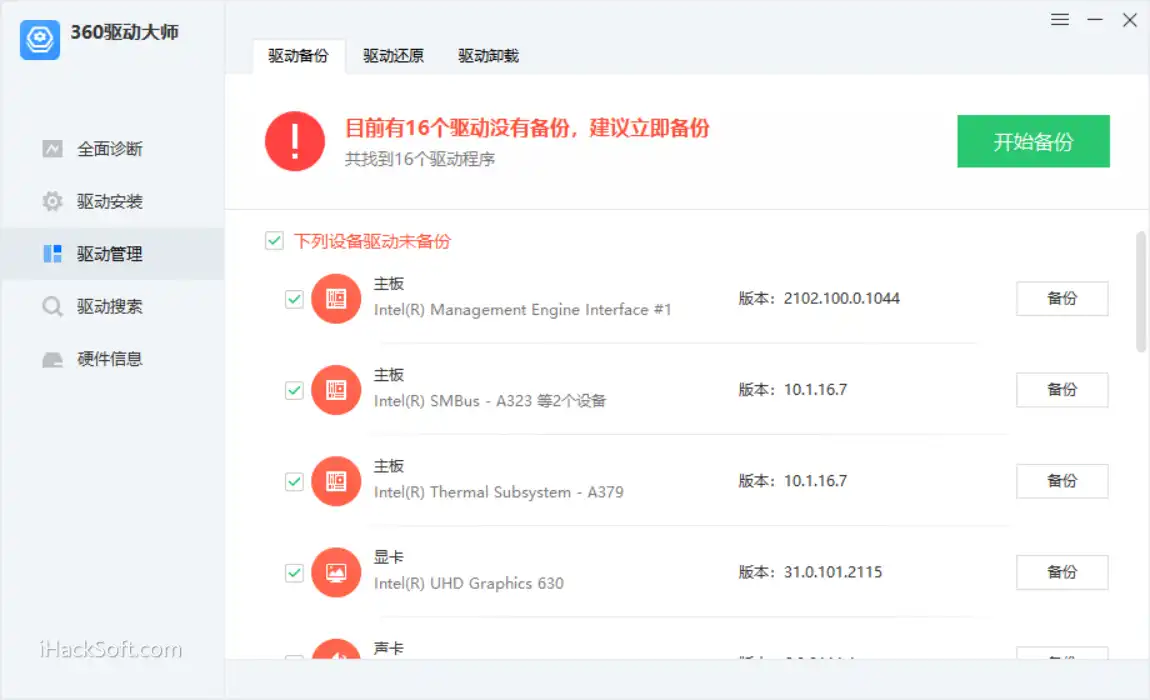Uncheck Intel Thermal Subsystem A379 checkbox
Screen dimensions: 1150x700
coord(294,481)
